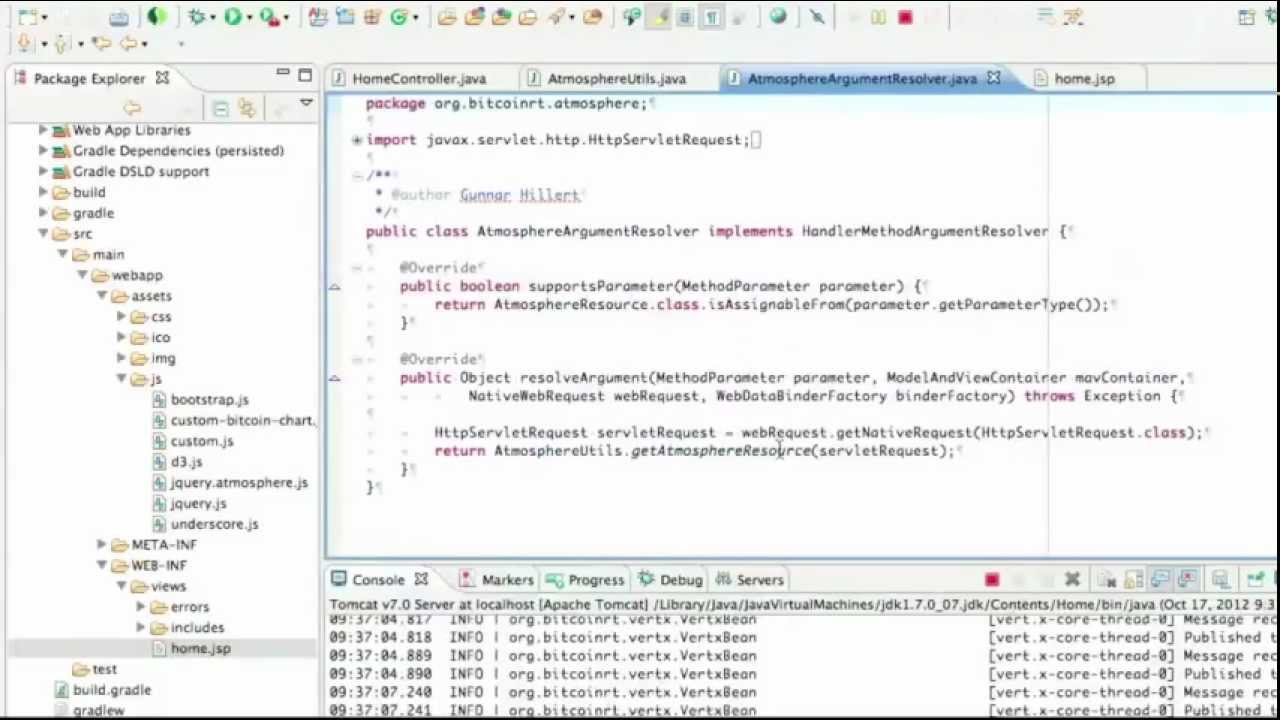
Task: Collapse All in Package Explorer
Action: 220,108
